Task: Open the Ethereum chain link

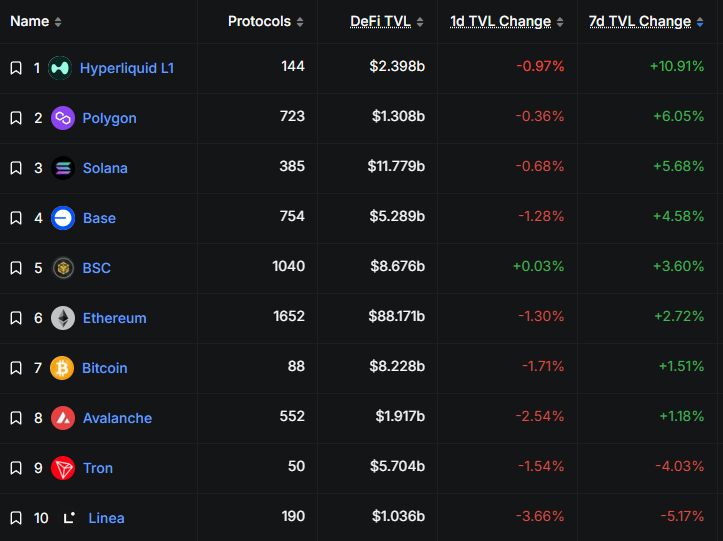Action: pos(114,318)
